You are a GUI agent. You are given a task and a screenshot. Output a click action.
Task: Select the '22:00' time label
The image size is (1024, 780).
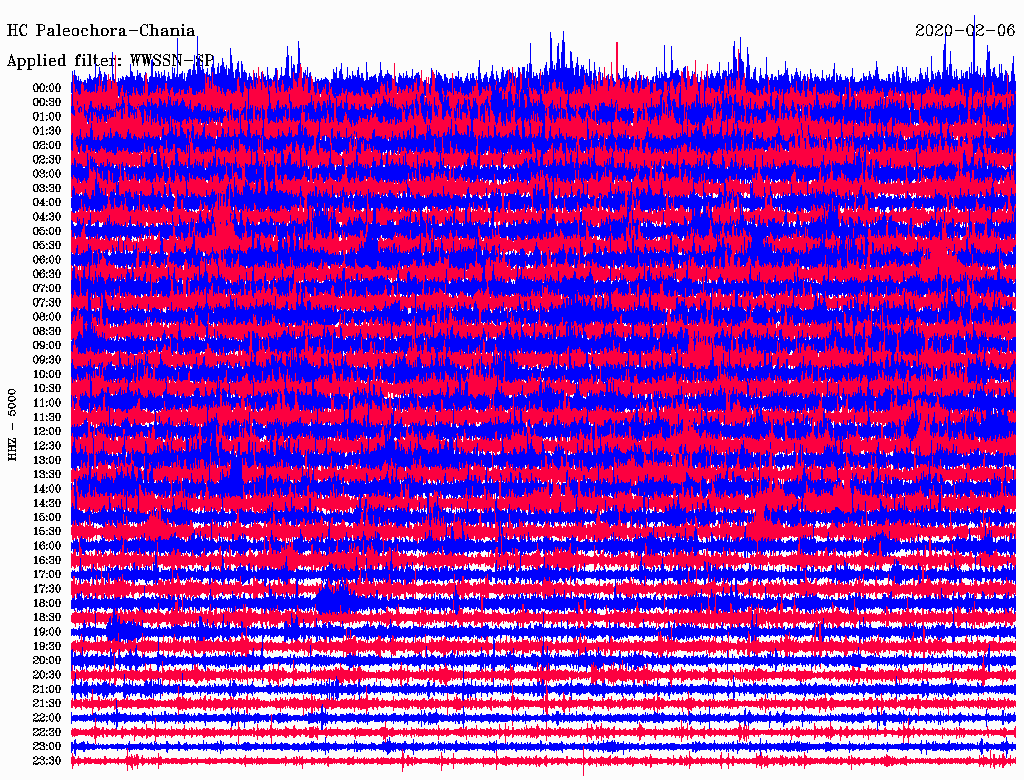[x=47, y=717]
